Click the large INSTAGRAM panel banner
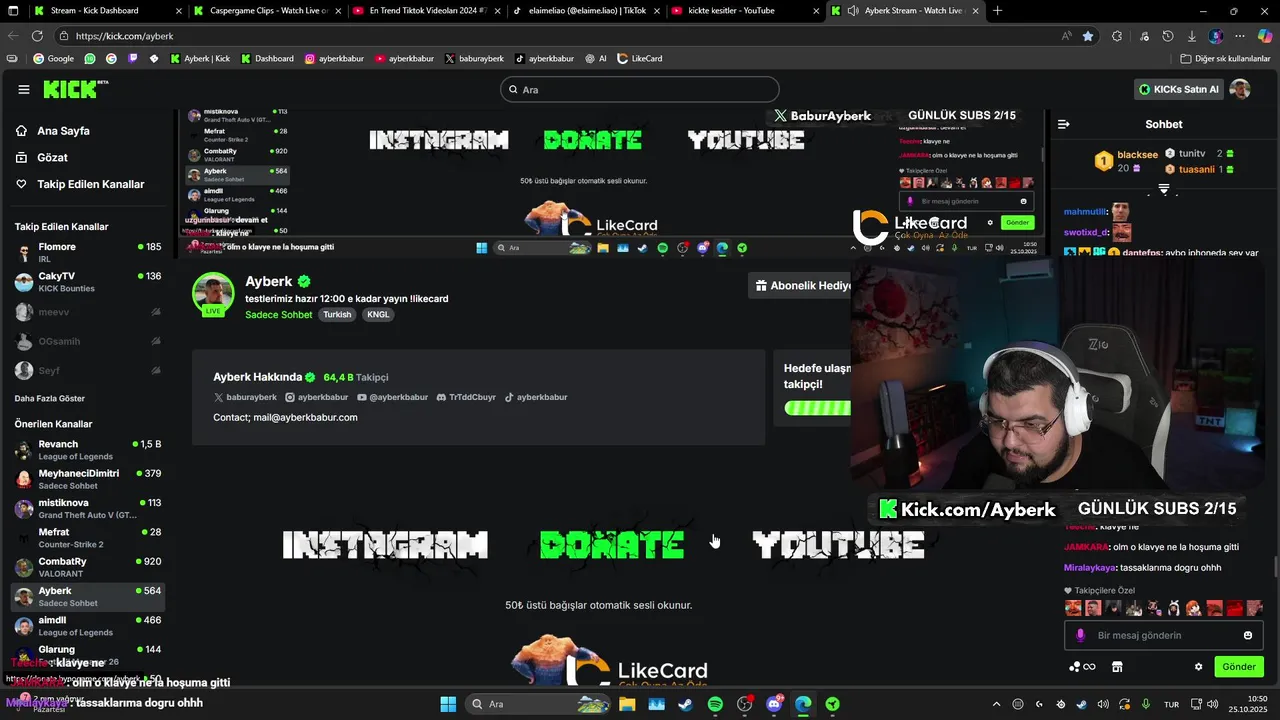 coord(385,545)
